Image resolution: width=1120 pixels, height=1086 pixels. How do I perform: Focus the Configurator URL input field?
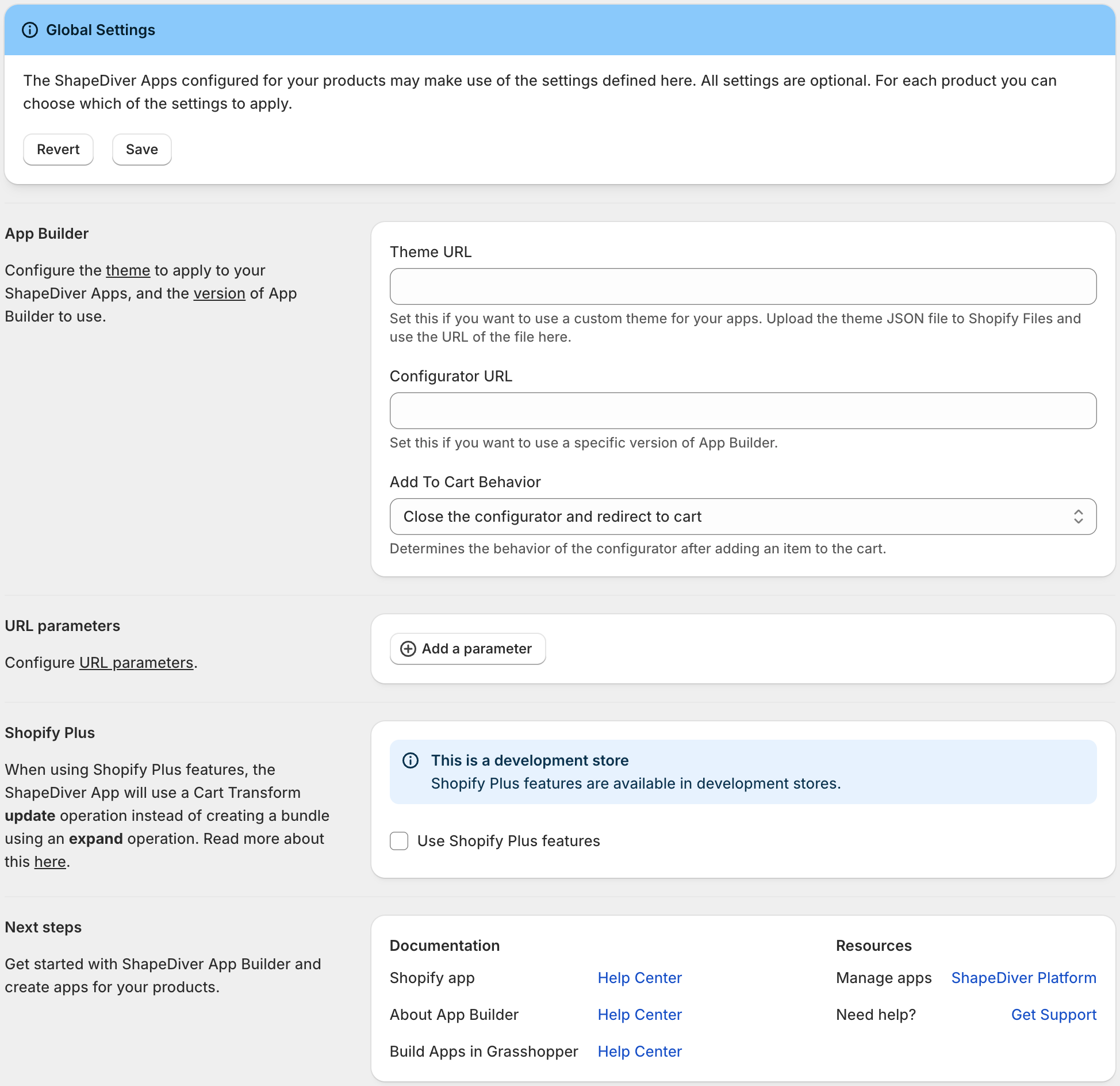(x=743, y=411)
